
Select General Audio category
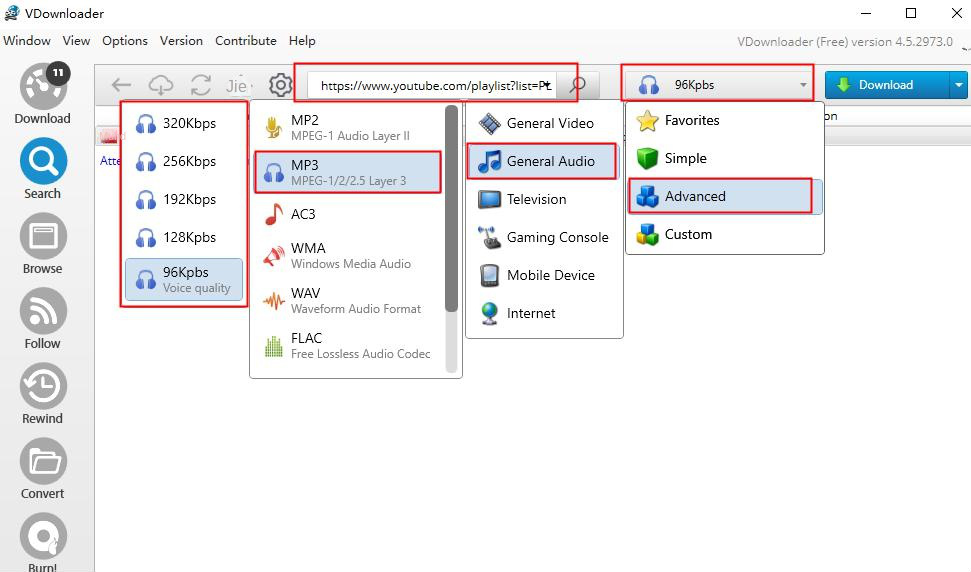click(x=544, y=161)
